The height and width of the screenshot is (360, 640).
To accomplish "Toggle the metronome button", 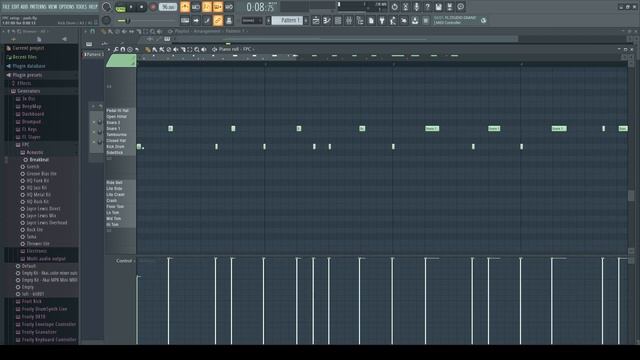I will pyautogui.click(x=185, y=7).
